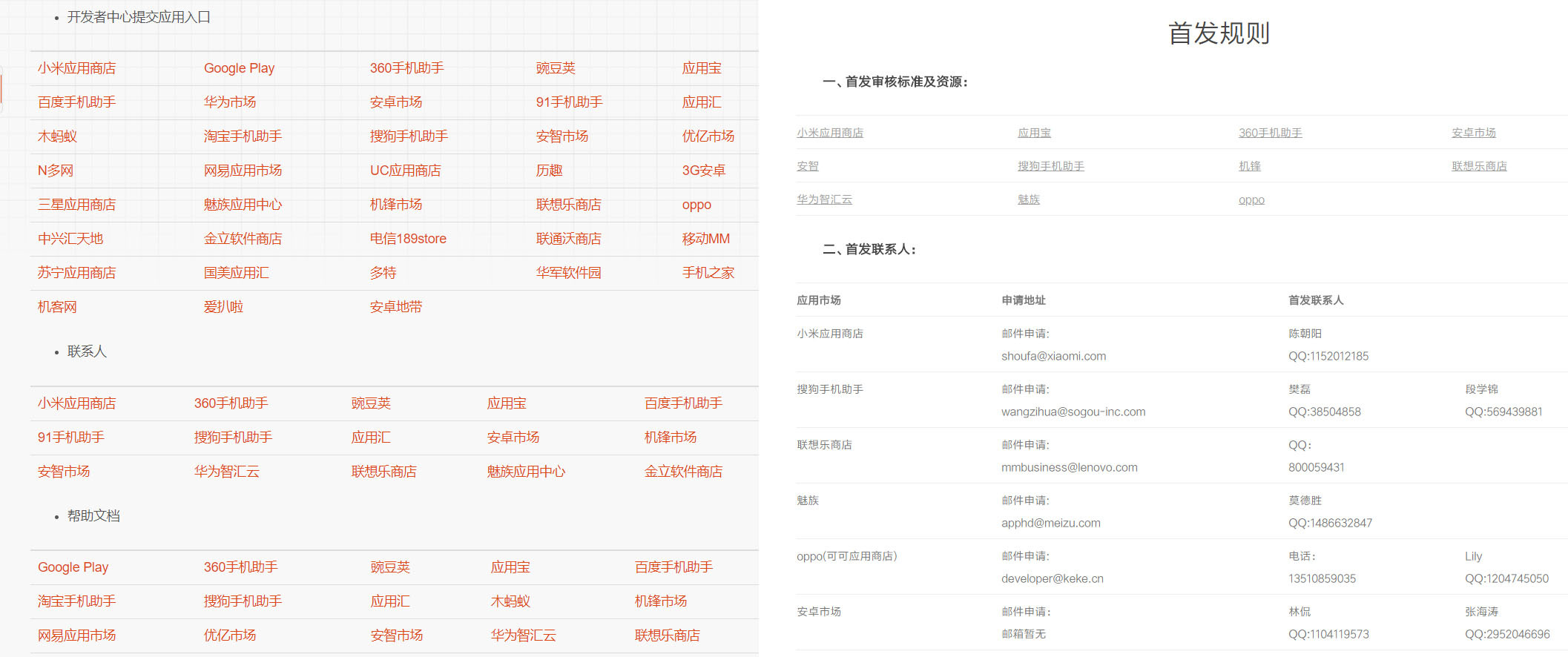Open the UC应用商店 submission link
1568x657 pixels.
tap(405, 171)
